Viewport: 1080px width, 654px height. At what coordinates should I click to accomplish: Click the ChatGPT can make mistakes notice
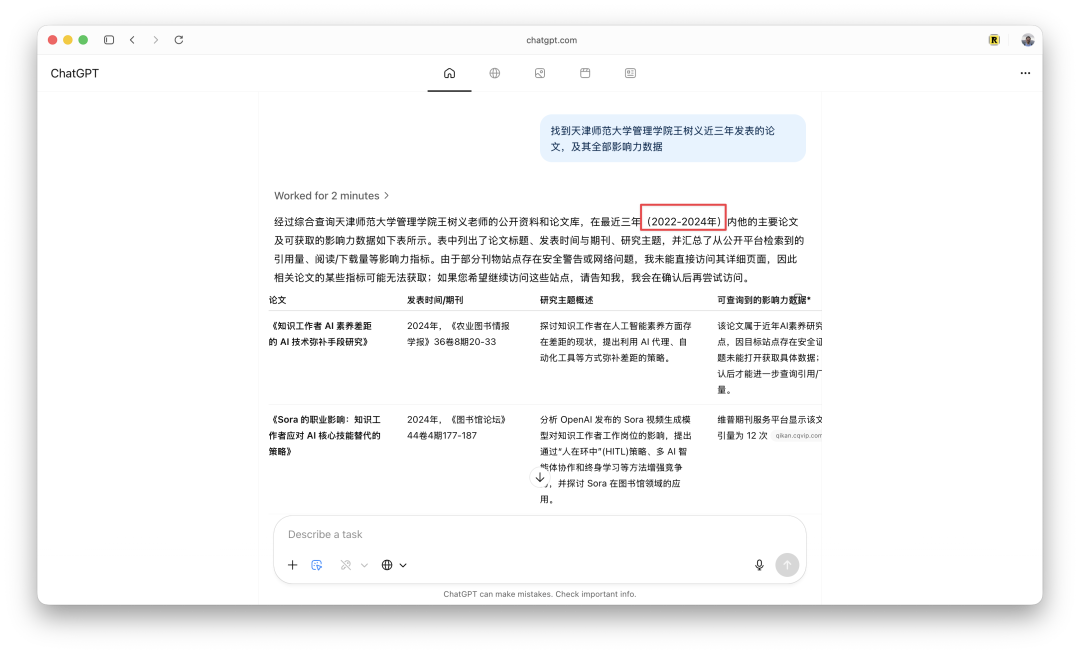539,594
